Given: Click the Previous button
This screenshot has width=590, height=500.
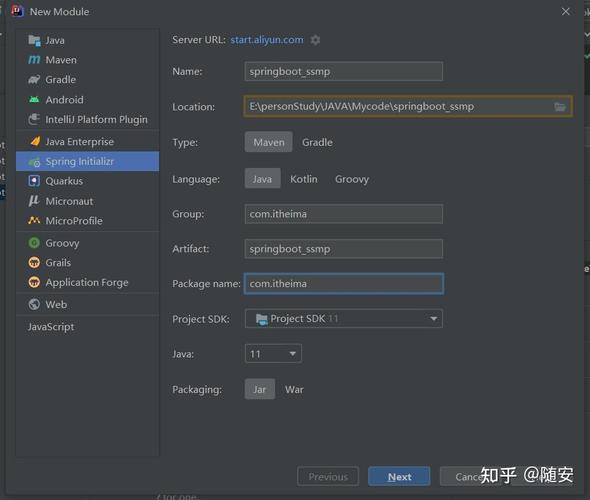Looking at the screenshot, I should (328, 476).
